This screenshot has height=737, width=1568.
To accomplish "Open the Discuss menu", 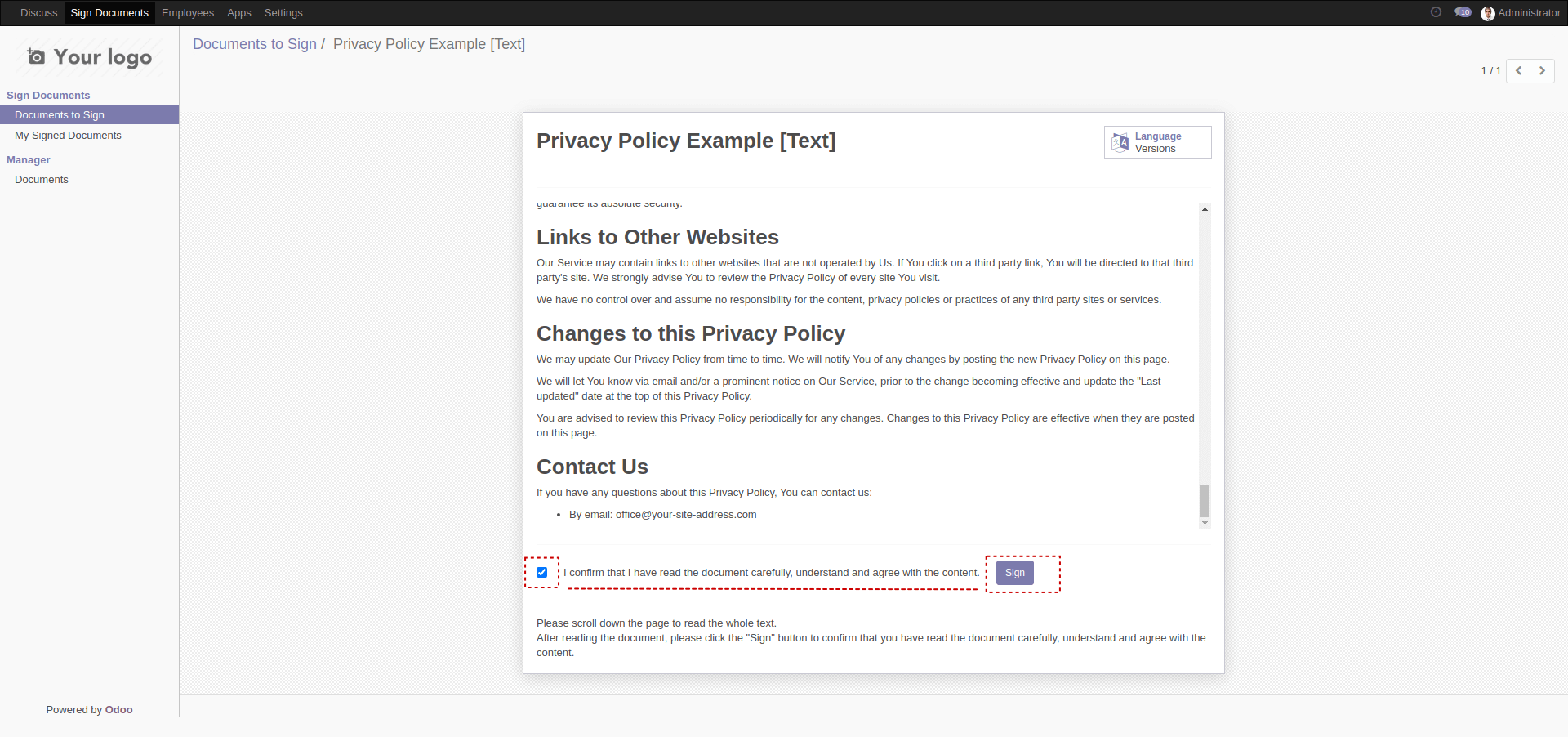I will click(x=38, y=13).
